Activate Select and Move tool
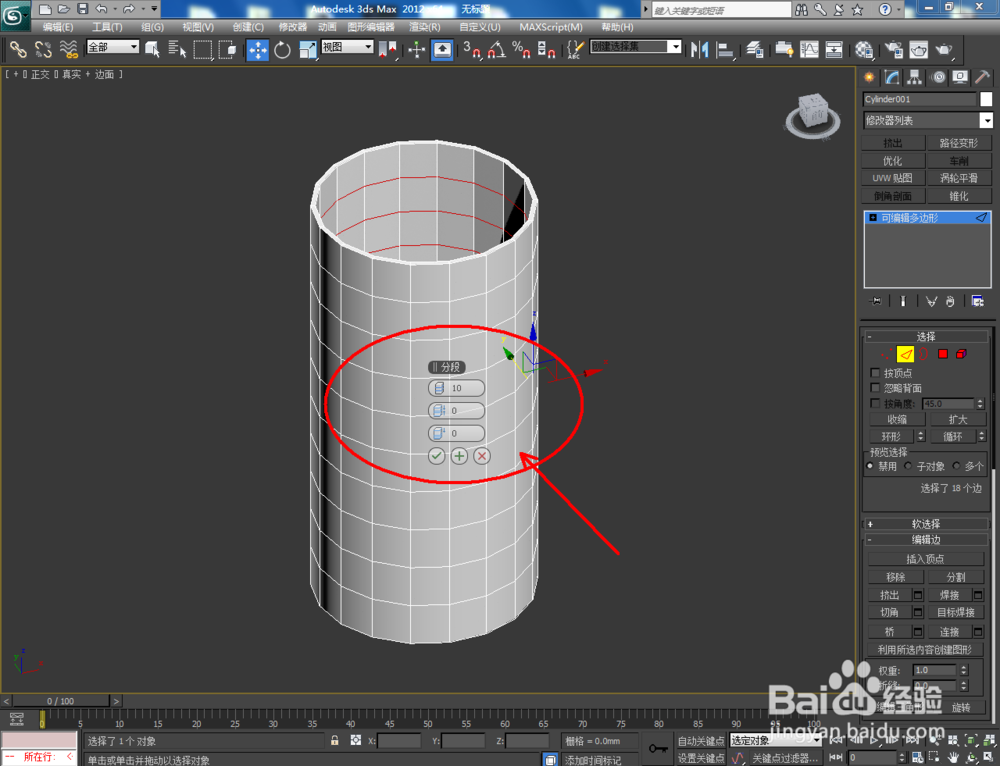 pos(257,49)
